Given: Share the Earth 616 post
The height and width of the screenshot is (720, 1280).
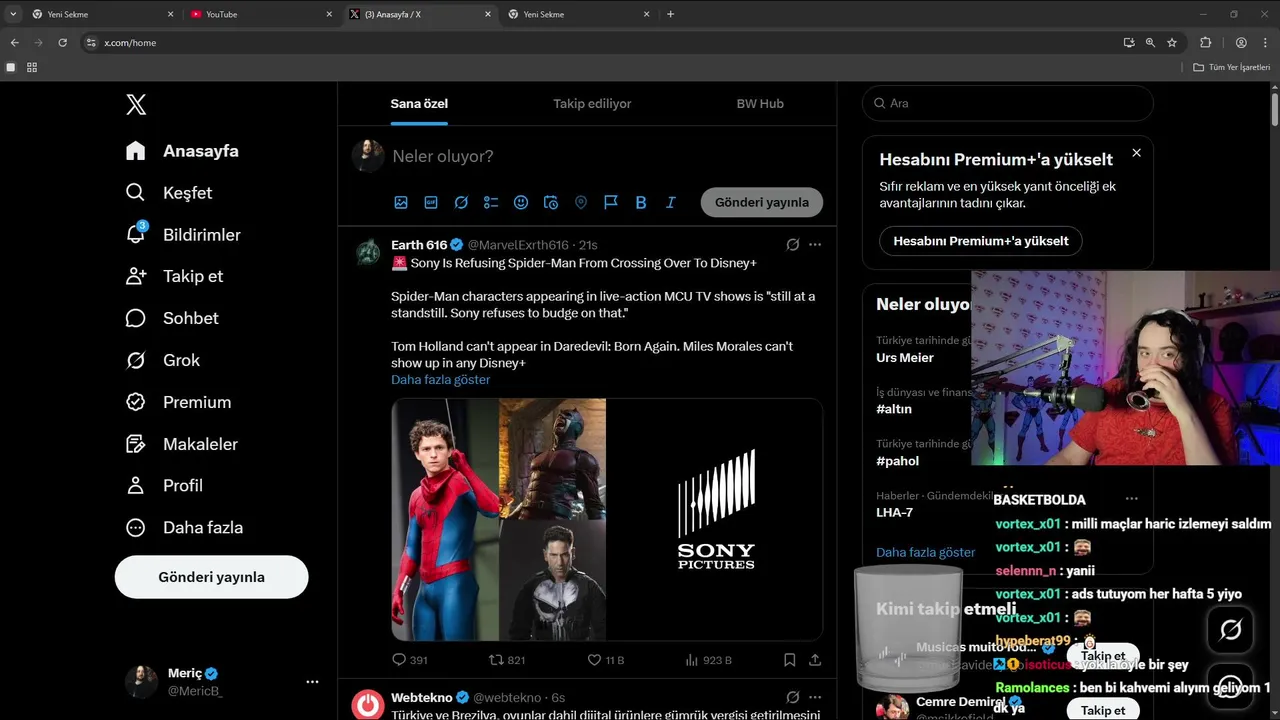Looking at the screenshot, I should [815, 660].
